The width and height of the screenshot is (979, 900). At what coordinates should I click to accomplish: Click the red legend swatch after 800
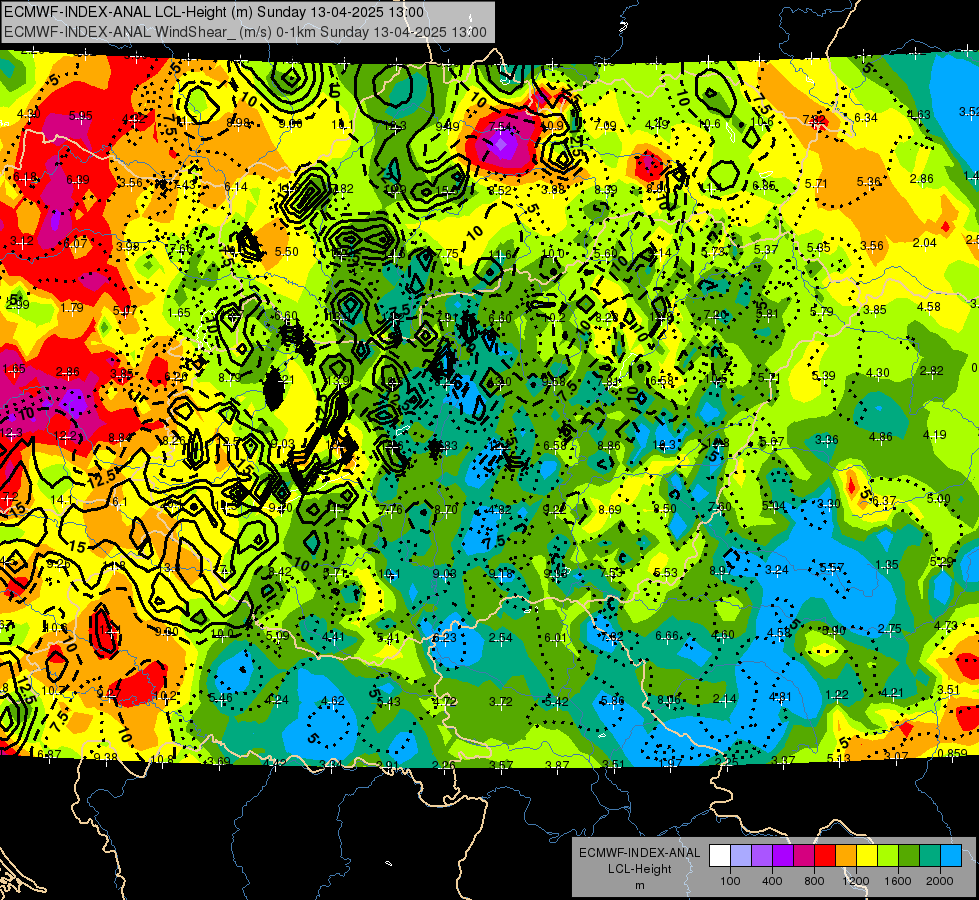825,855
